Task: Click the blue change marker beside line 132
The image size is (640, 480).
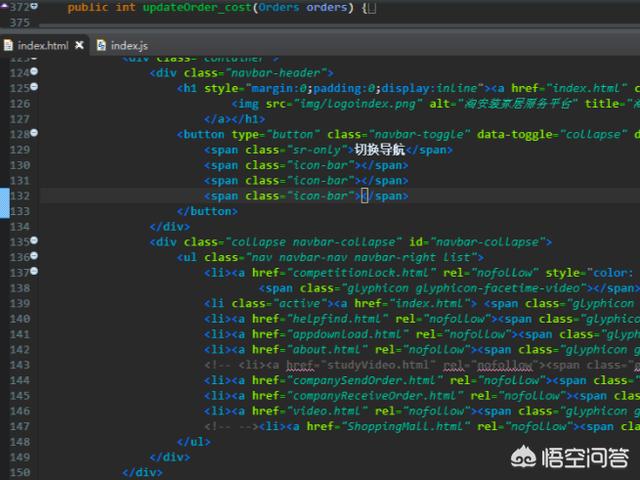Action: pos(4,203)
